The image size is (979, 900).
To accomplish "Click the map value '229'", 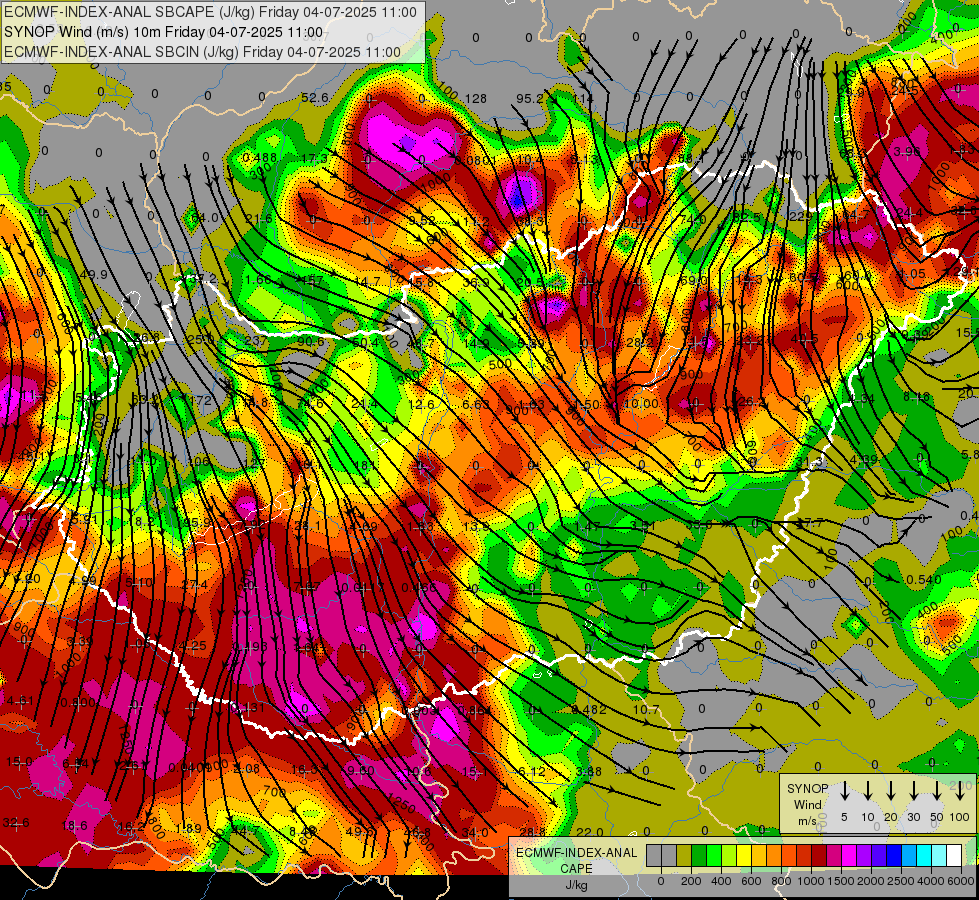I will click(x=800, y=216).
